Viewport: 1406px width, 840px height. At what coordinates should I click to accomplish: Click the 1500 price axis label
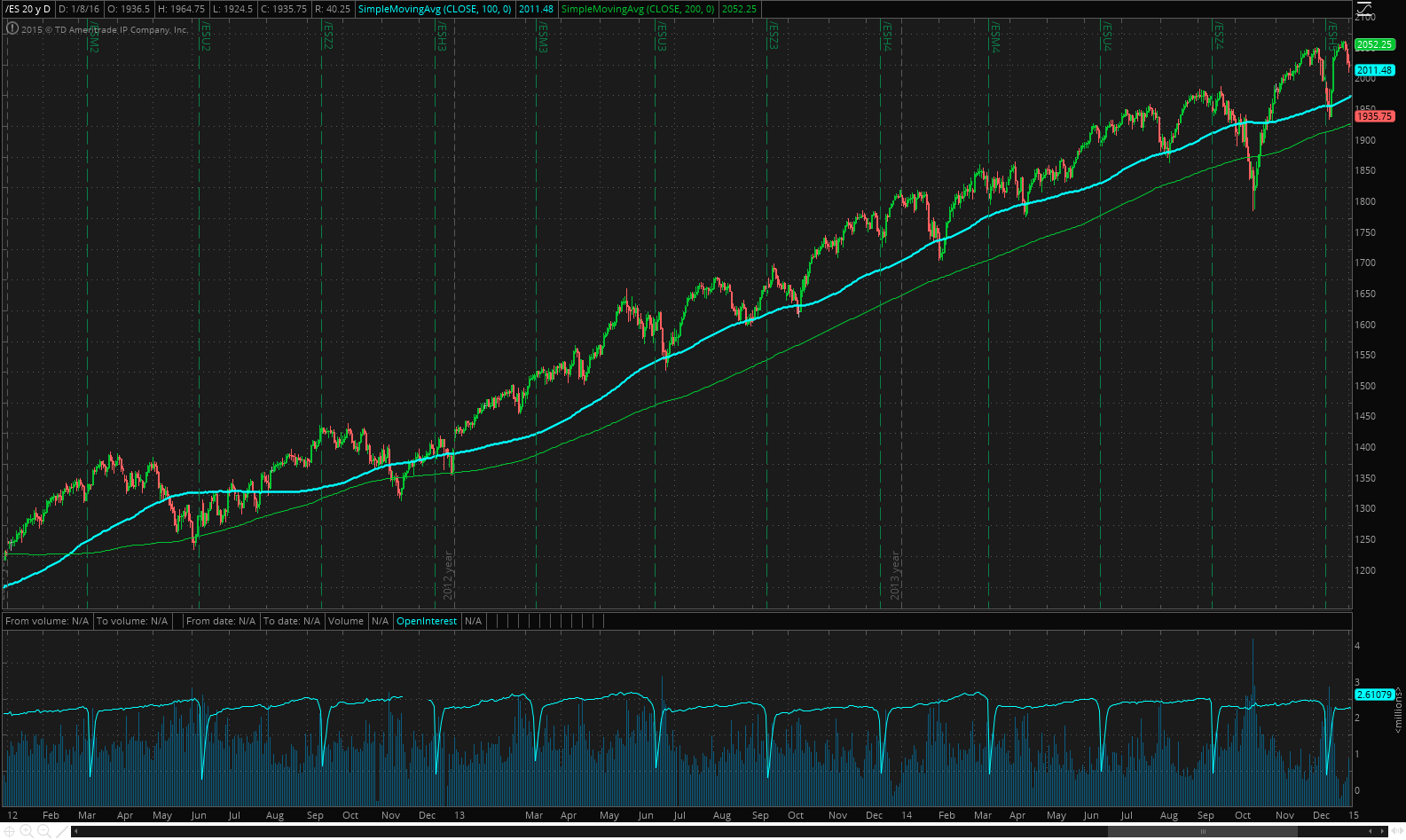coord(1365,386)
